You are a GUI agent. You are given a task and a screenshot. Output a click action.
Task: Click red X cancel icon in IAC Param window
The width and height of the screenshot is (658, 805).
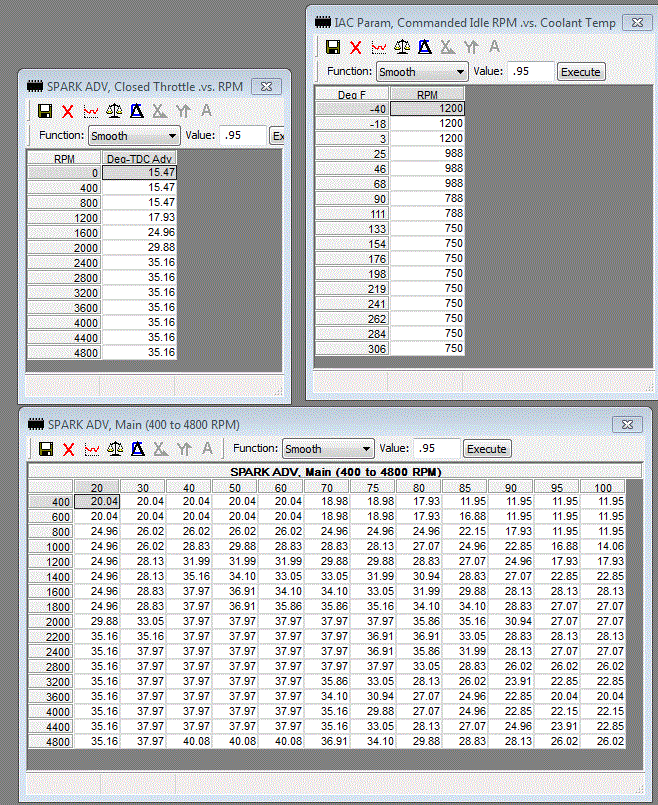coord(355,47)
